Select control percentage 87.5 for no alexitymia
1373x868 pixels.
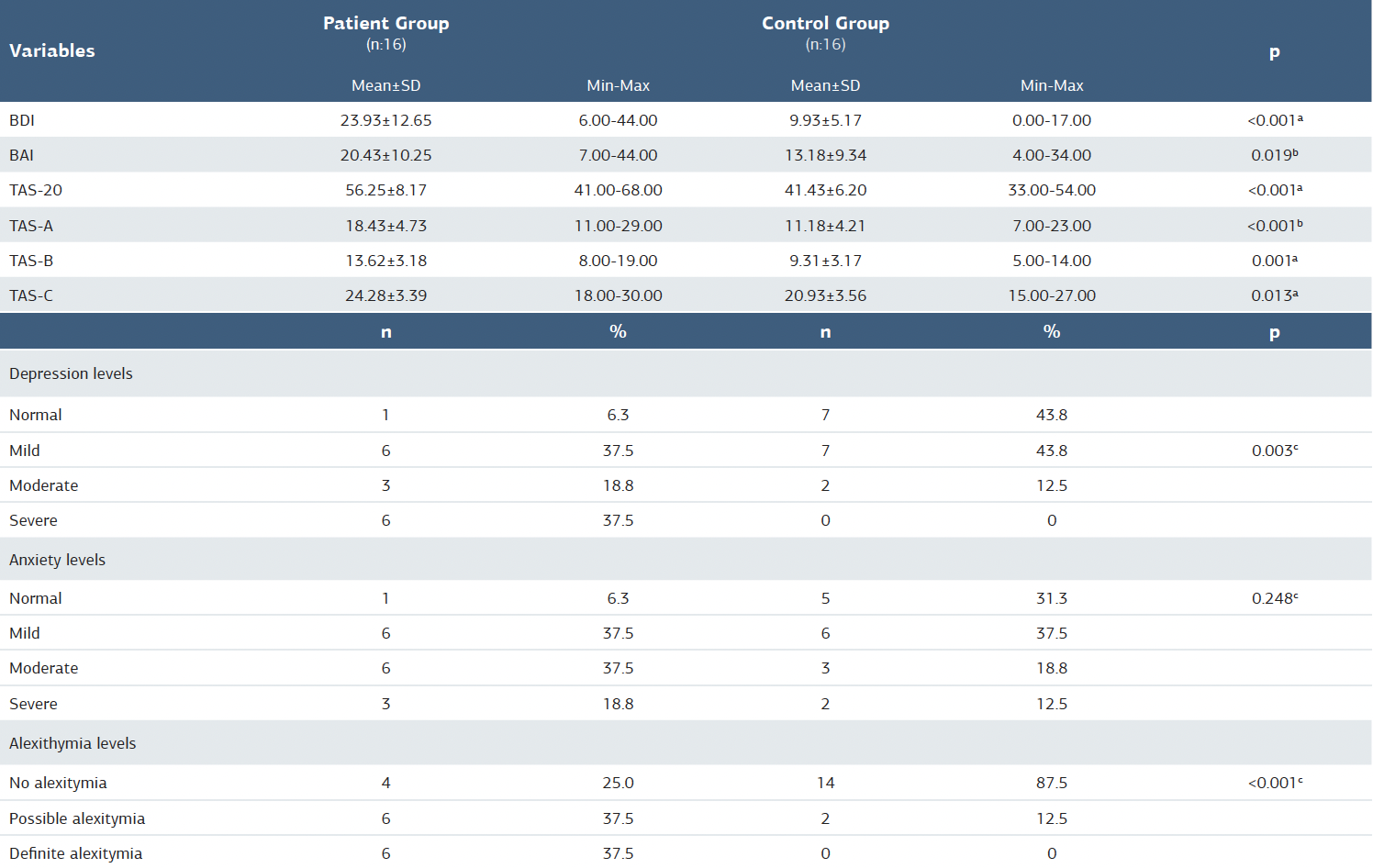pos(1052,783)
